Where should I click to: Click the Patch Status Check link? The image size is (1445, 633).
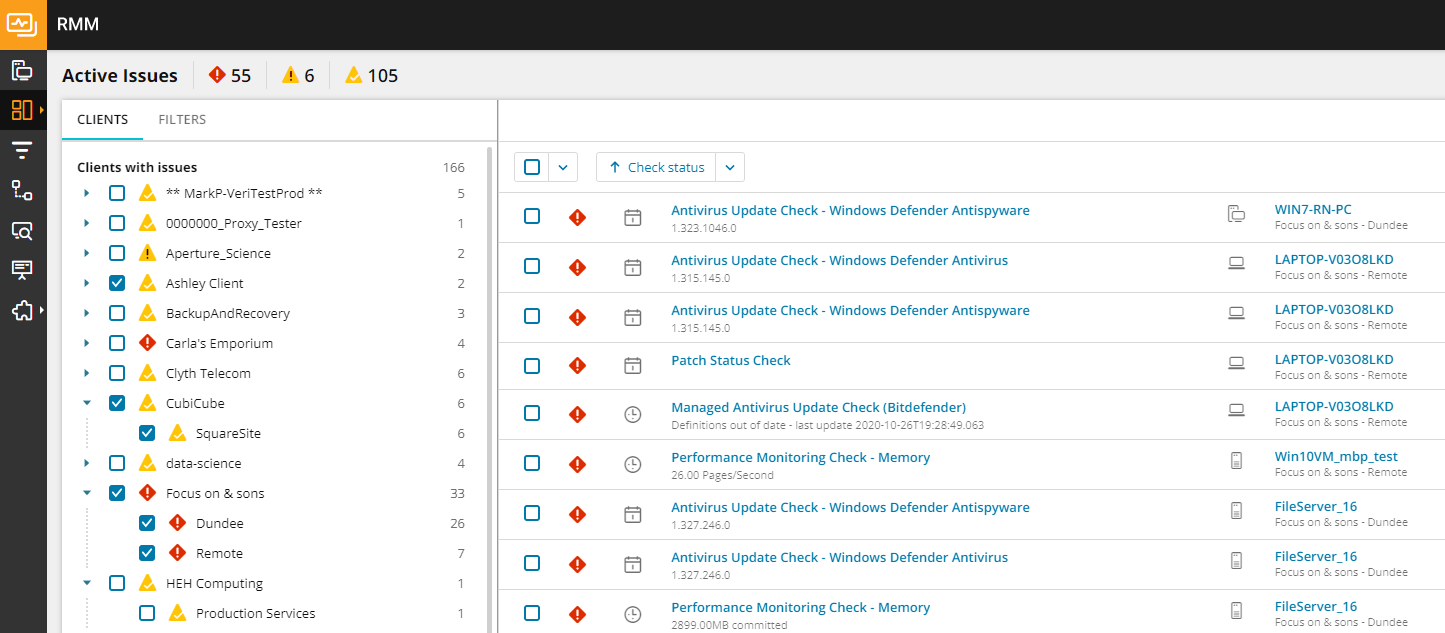tap(731, 360)
